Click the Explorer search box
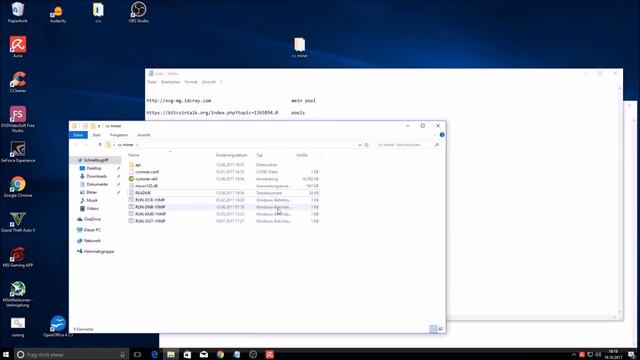The height and width of the screenshot is (360, 640). point(407,144)
